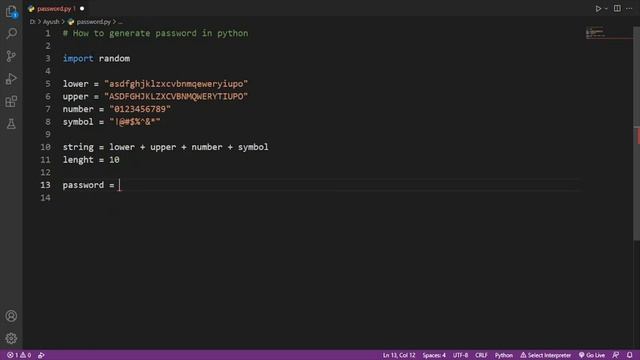Click the number string "0123456789"

click(140, 109)
